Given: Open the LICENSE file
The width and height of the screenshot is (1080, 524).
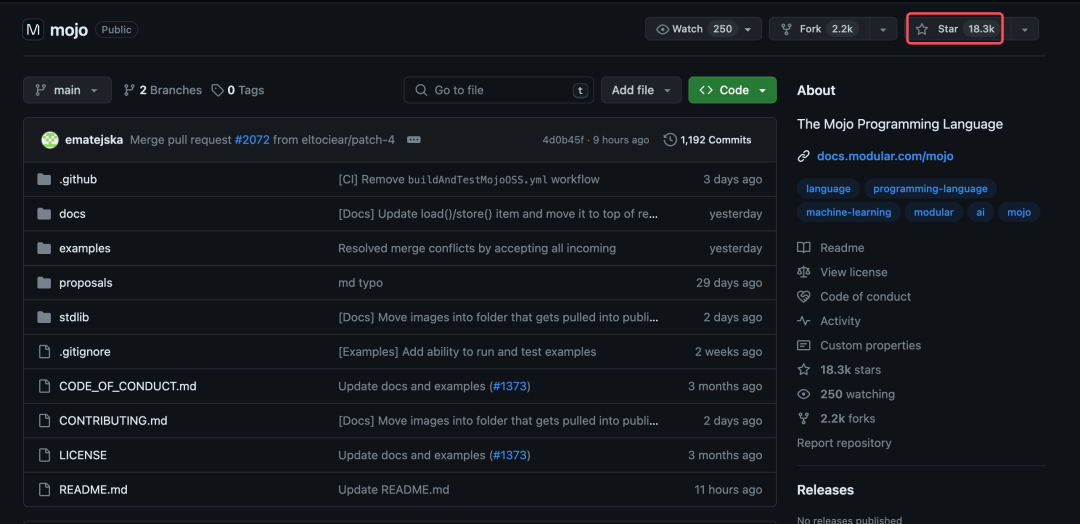Looking at the screenshot, I should click(83, 455).
